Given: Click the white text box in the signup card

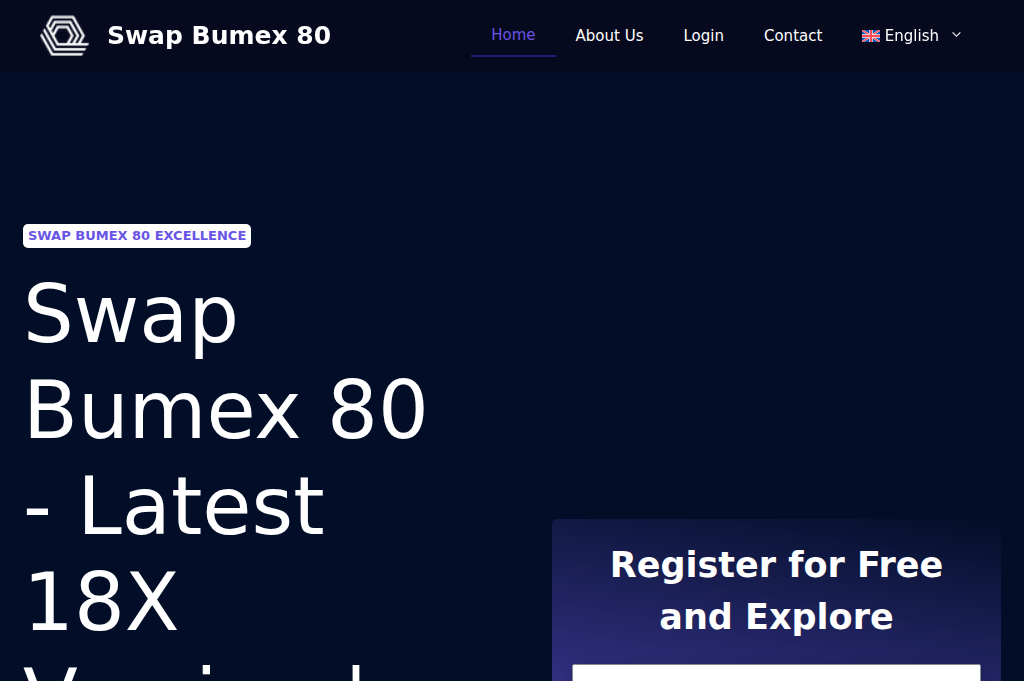Looking at the screenshot, I should coord(776,675).
